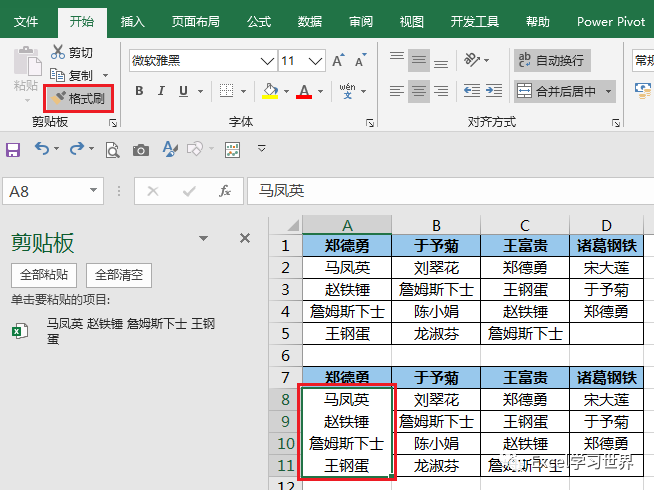
Task: Click the camera snapshot icon
Action: [x=141, y=150]
